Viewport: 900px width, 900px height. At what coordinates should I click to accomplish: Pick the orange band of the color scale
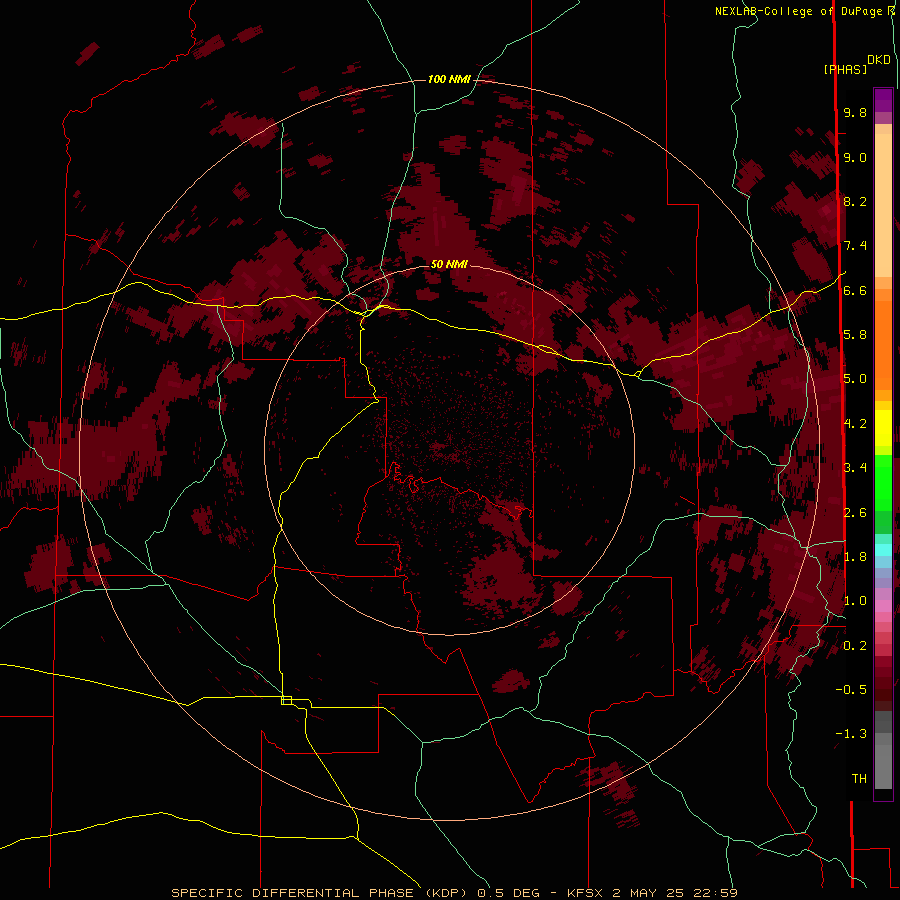pos(883,344)
